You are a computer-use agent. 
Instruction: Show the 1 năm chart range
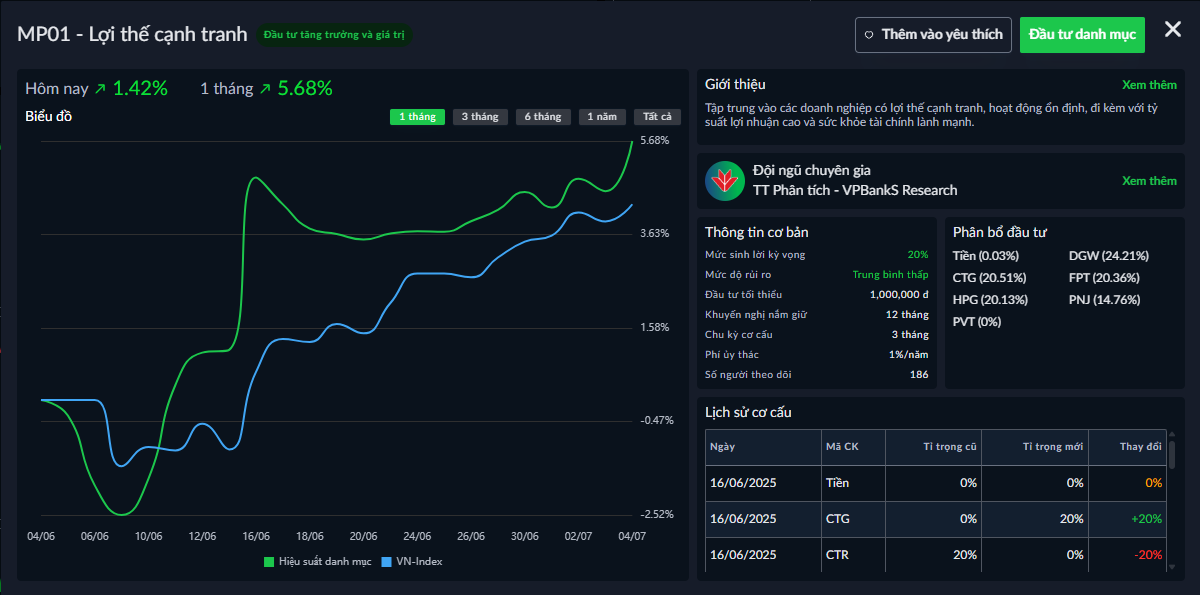602,117
